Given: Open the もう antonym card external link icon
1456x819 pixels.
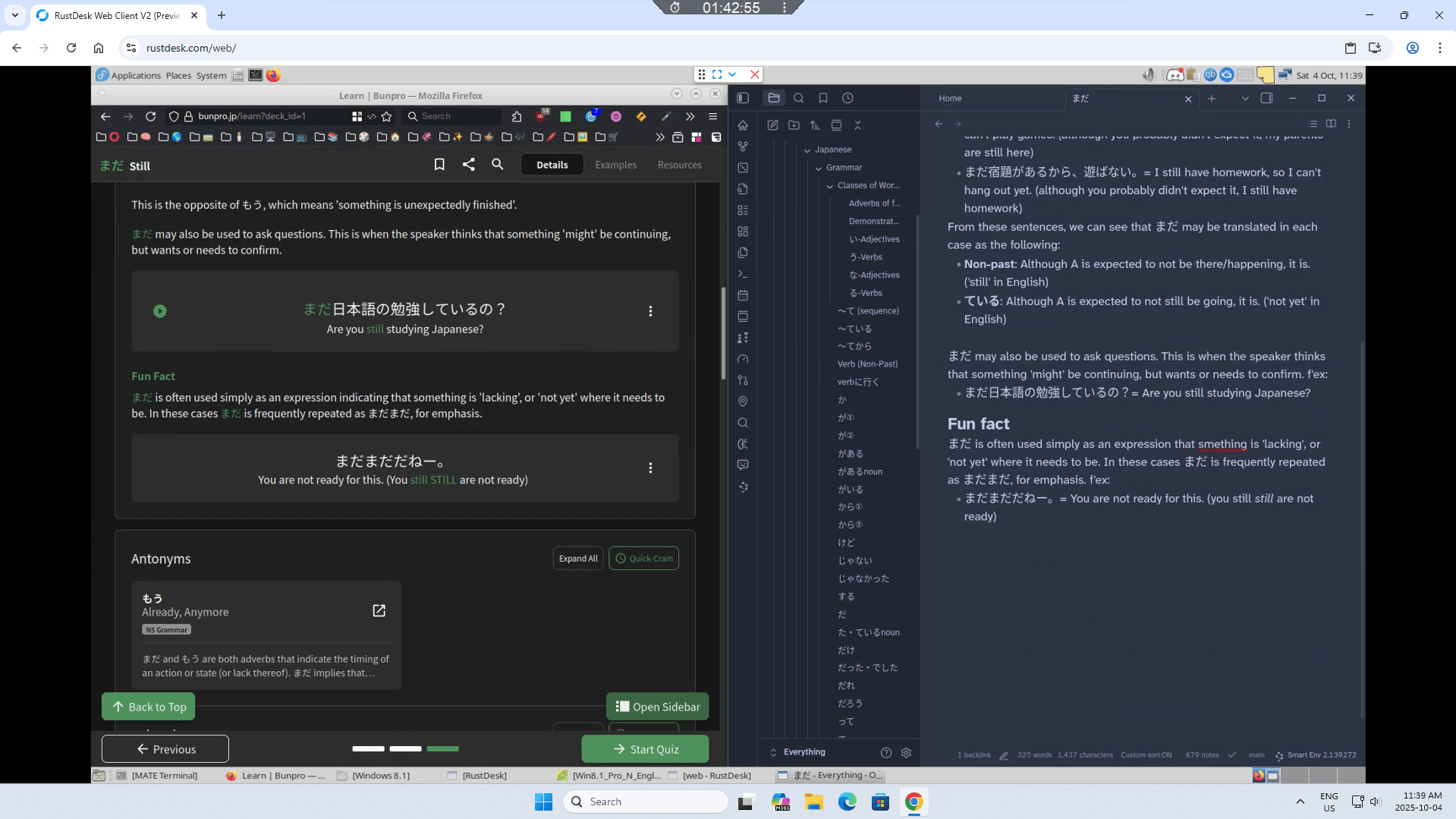Looking at the screenshot, I should tap(379, 611).
